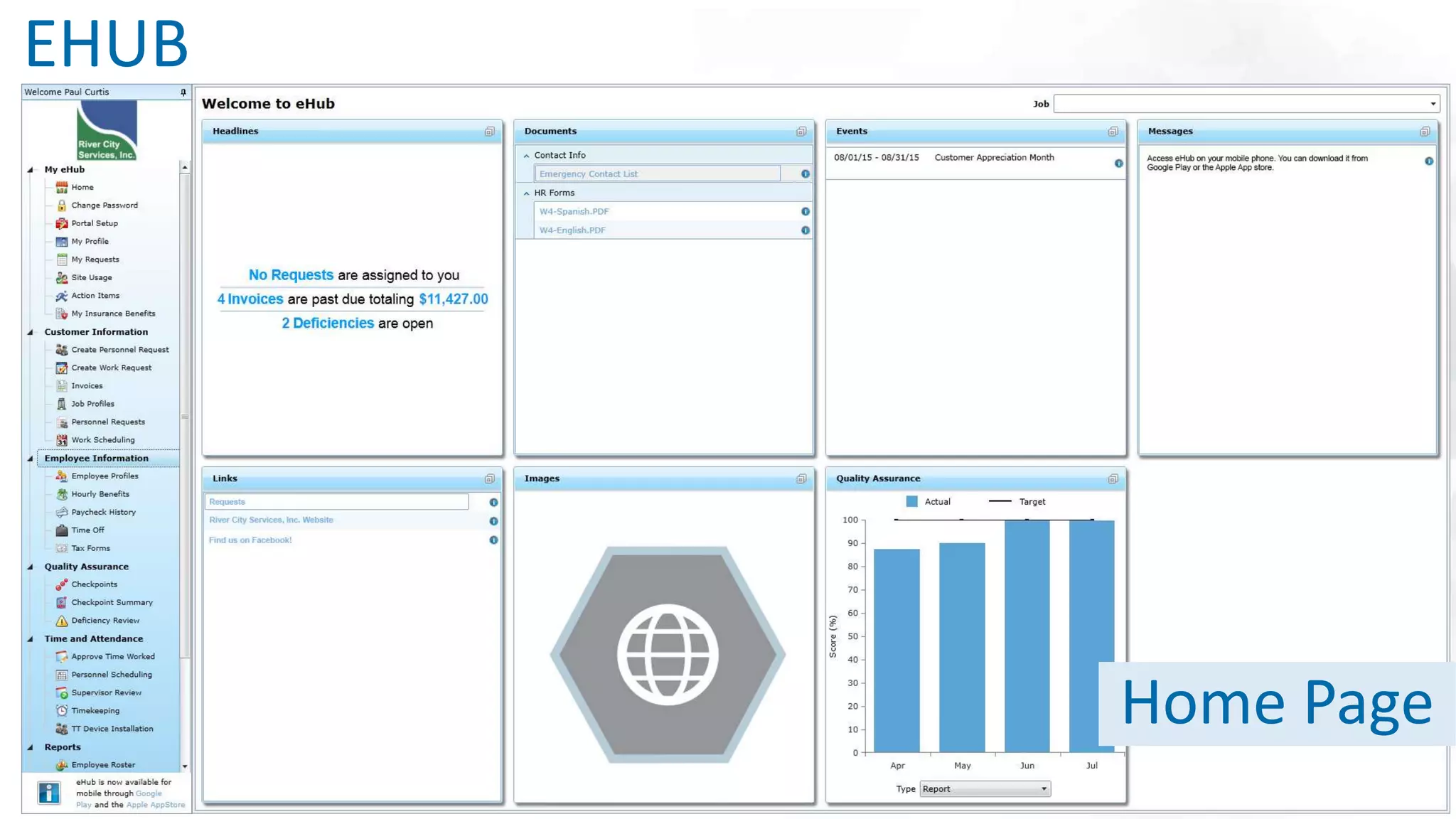
Task: Click the Change Password lock icon
Action: pos(62,205)
